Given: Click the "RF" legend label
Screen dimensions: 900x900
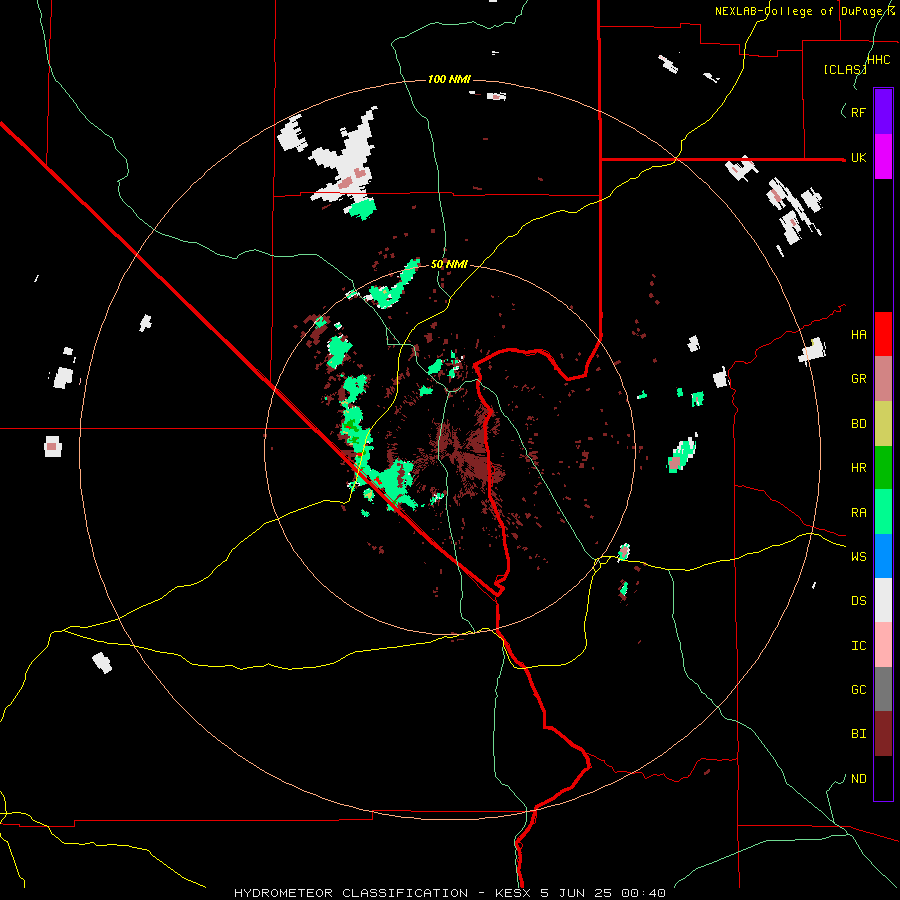Looking at the screenshot, I should tap(858, 112).
